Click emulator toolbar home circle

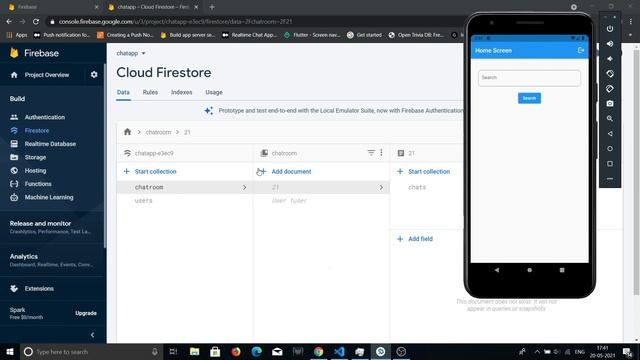[x=610, y=149]
